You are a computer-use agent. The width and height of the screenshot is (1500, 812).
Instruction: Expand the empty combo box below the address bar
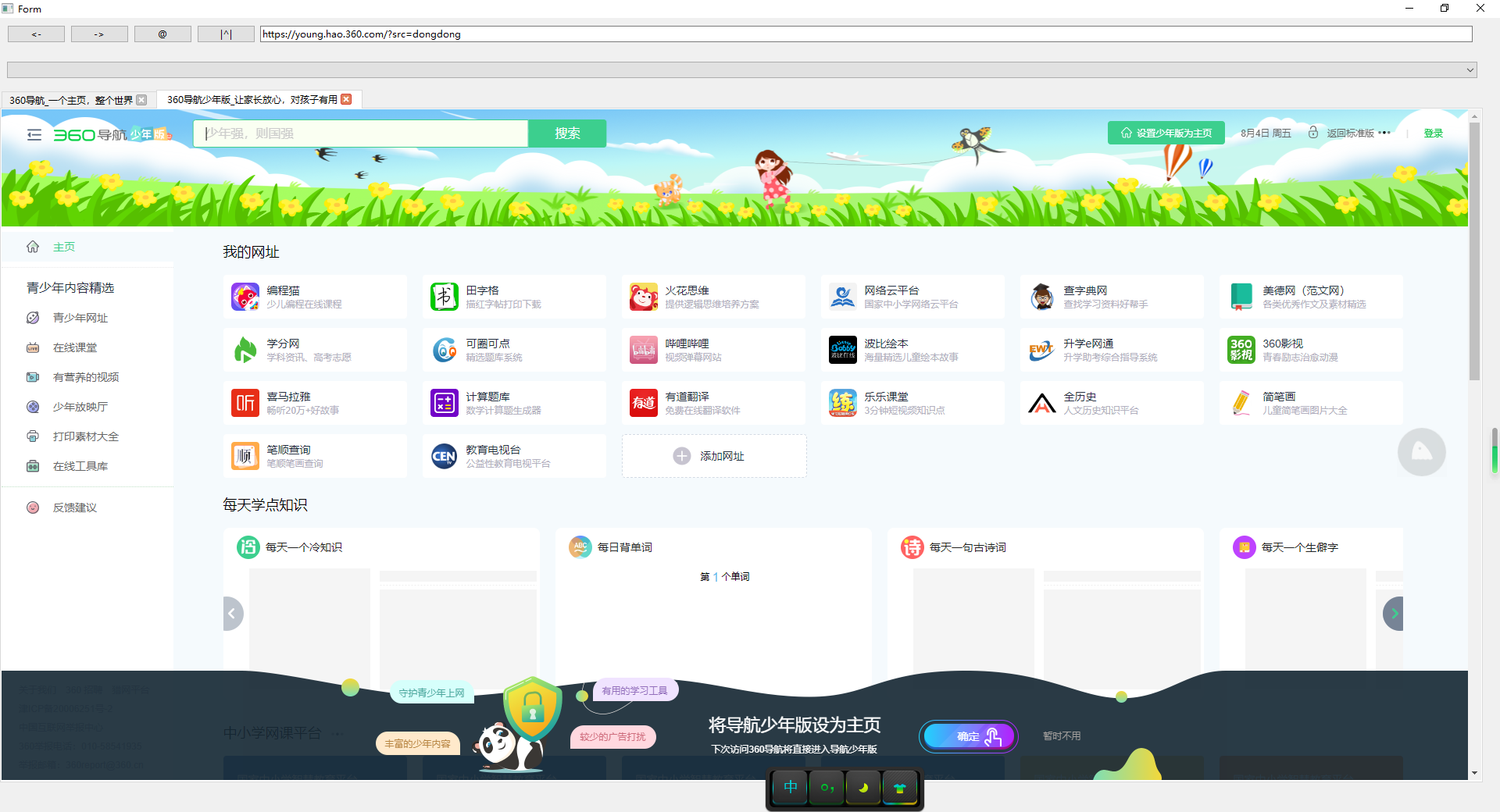point(1470,70)
